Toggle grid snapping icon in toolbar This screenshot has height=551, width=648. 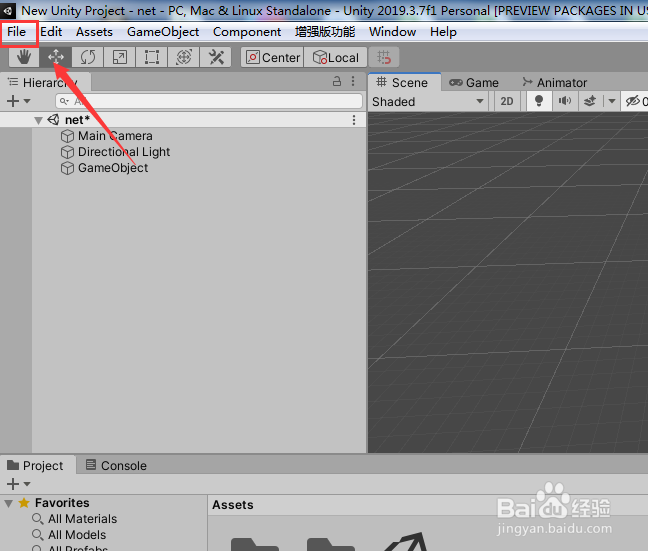click(x=384, y=57)
